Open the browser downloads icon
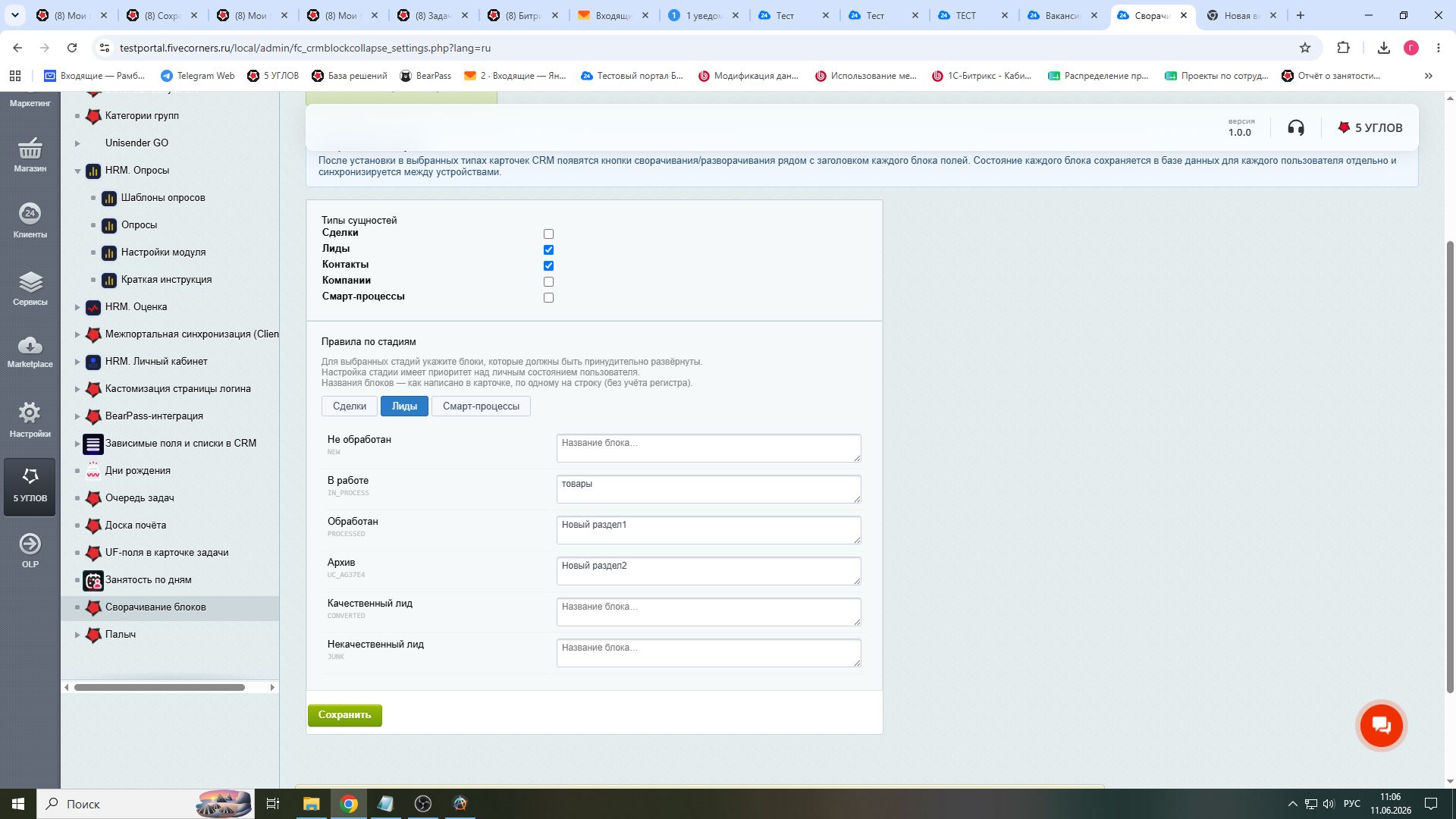The image size is (1456, 819). [1384, 48]
